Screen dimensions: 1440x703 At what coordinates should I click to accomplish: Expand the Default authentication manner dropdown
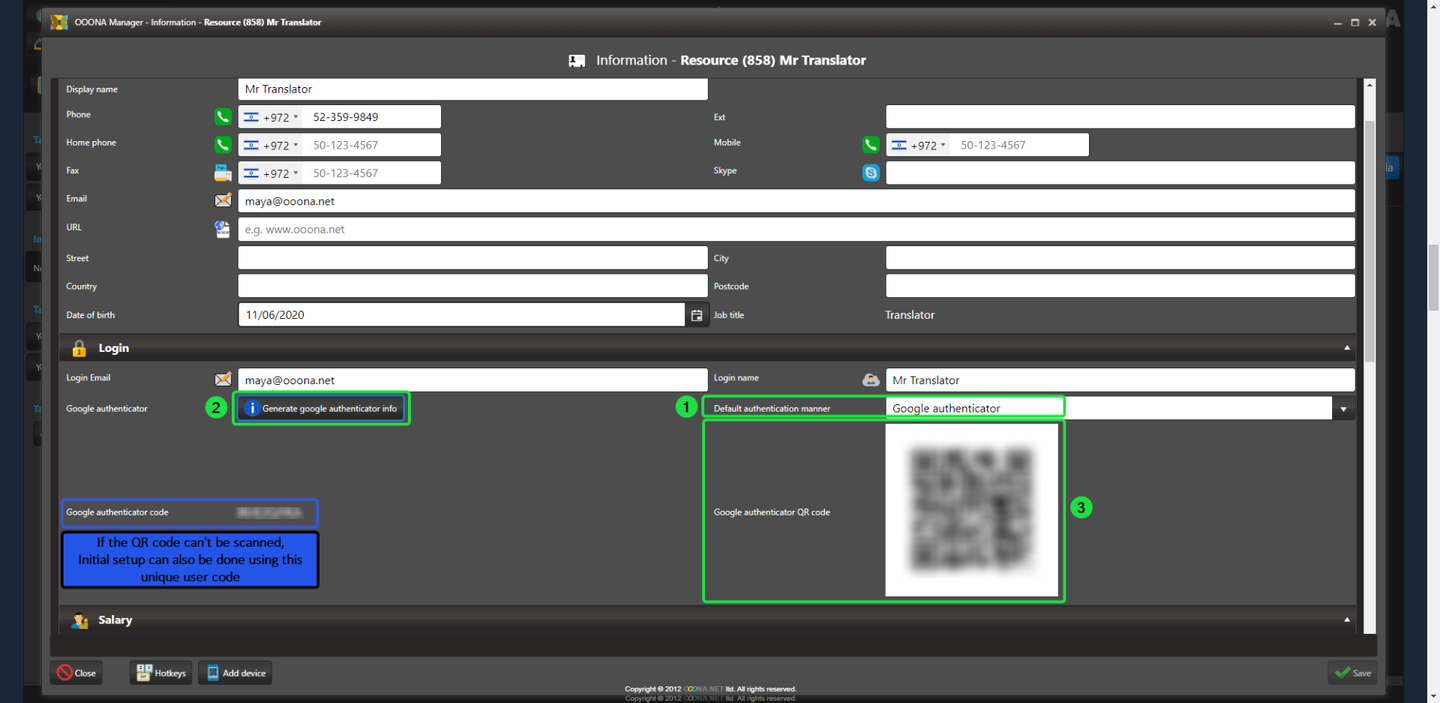point(1343,408)
